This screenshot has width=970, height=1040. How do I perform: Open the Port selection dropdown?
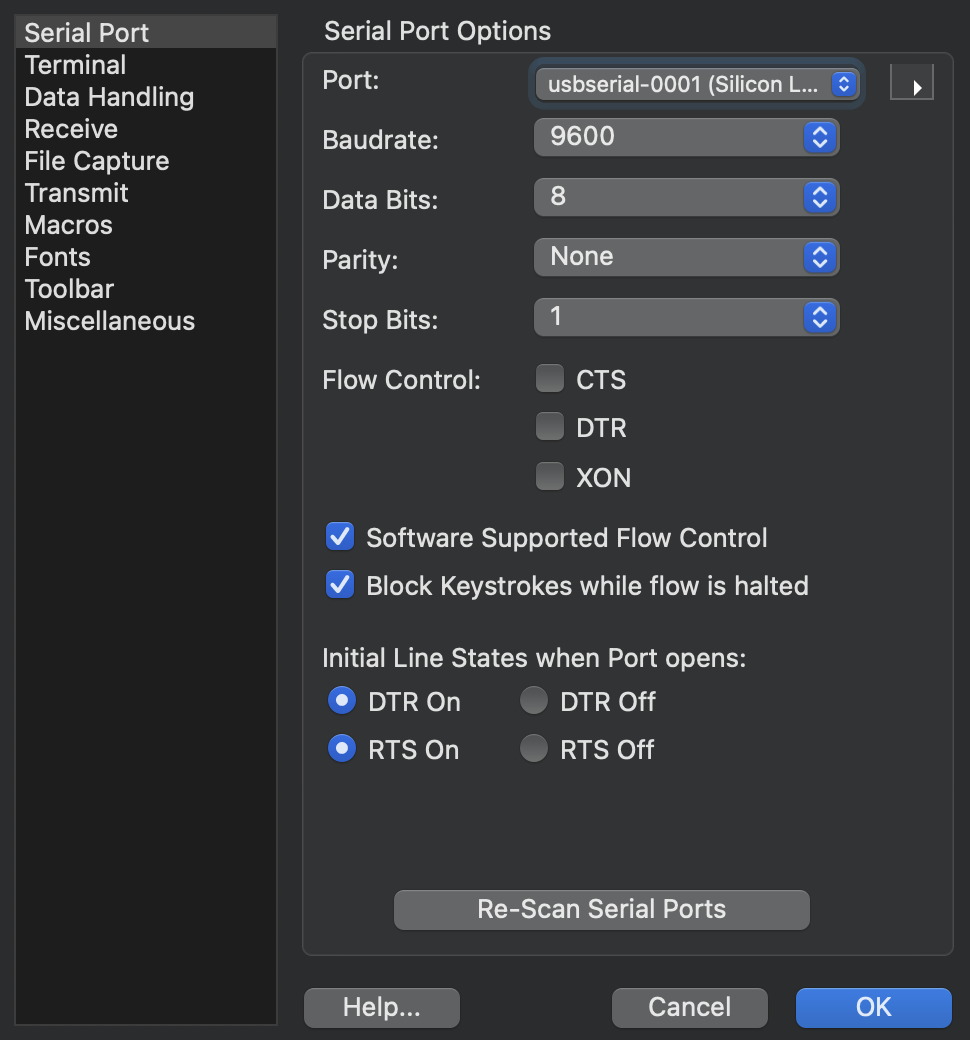(696, 85)
